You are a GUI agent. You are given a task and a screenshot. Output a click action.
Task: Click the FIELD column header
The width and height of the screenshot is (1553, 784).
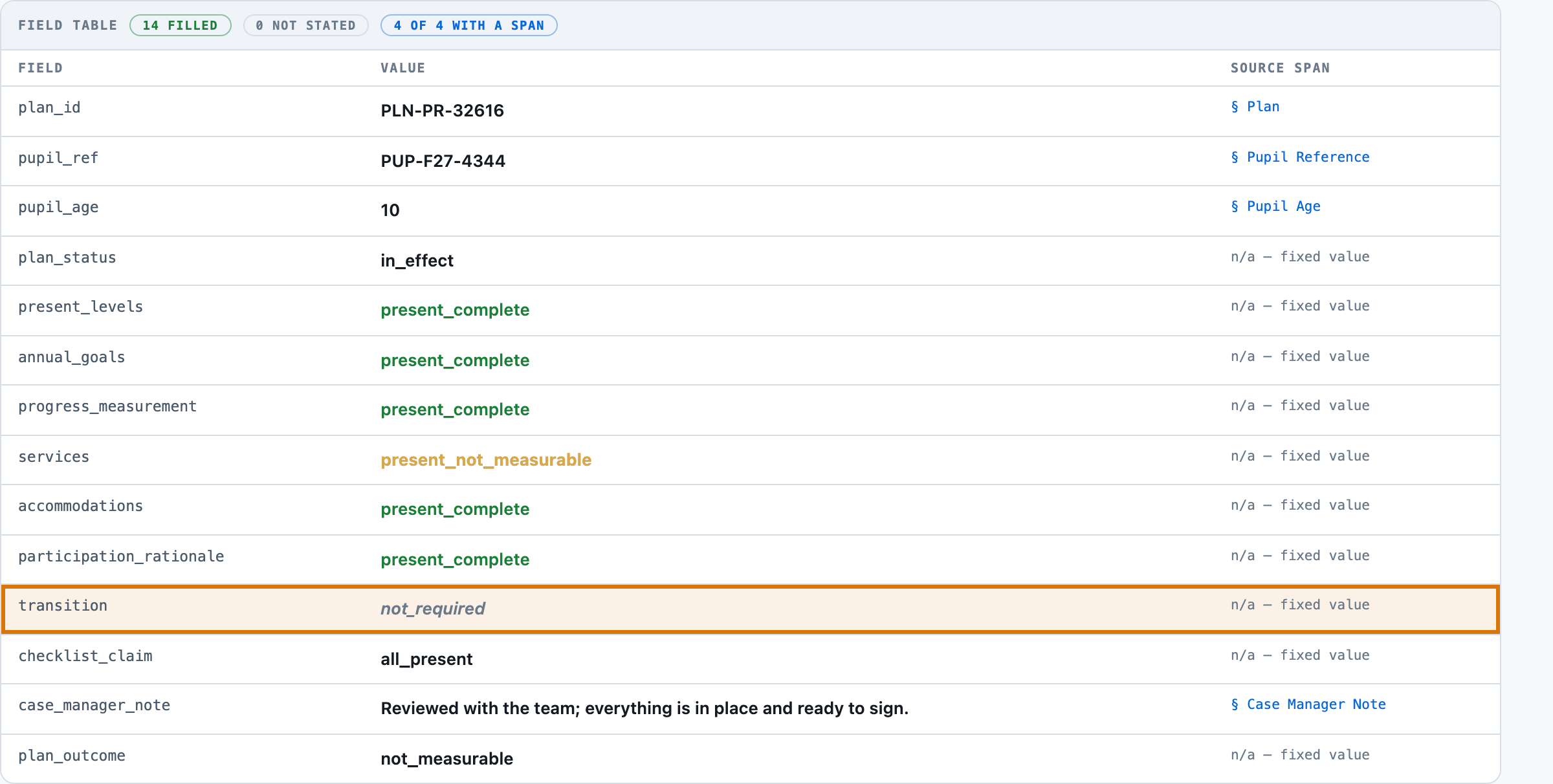pos(40,68)
